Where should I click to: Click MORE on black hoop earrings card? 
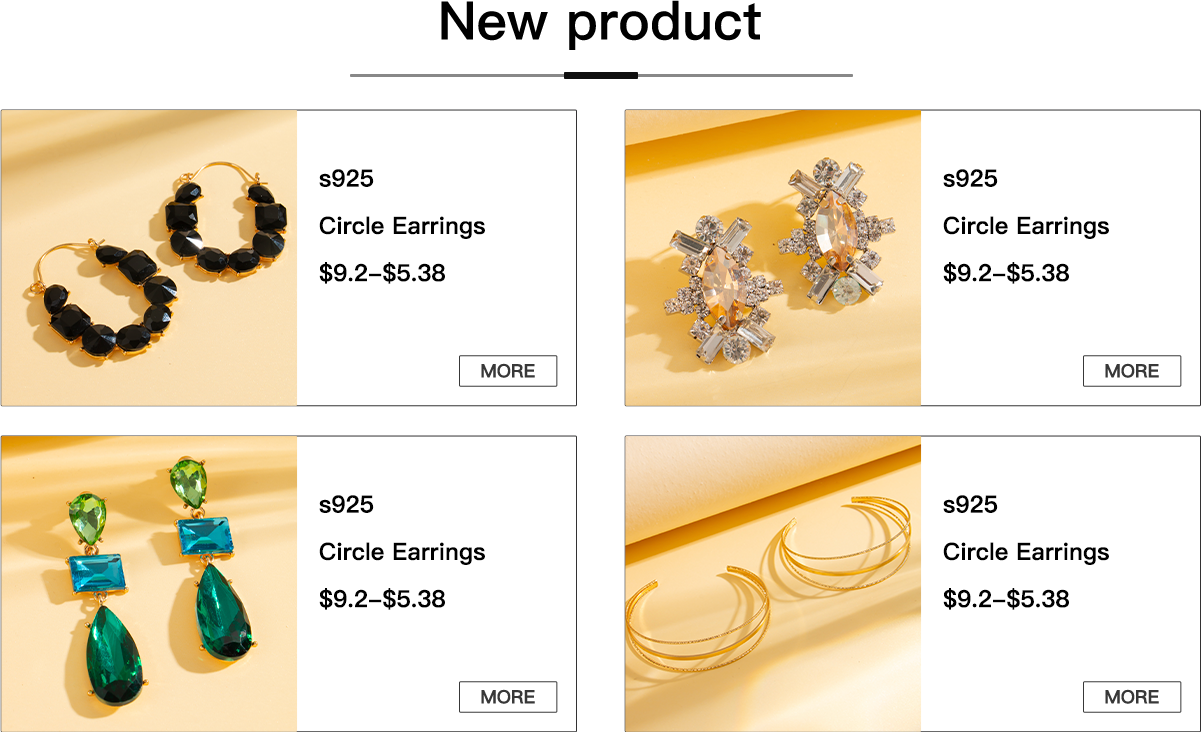coord(508,371)
